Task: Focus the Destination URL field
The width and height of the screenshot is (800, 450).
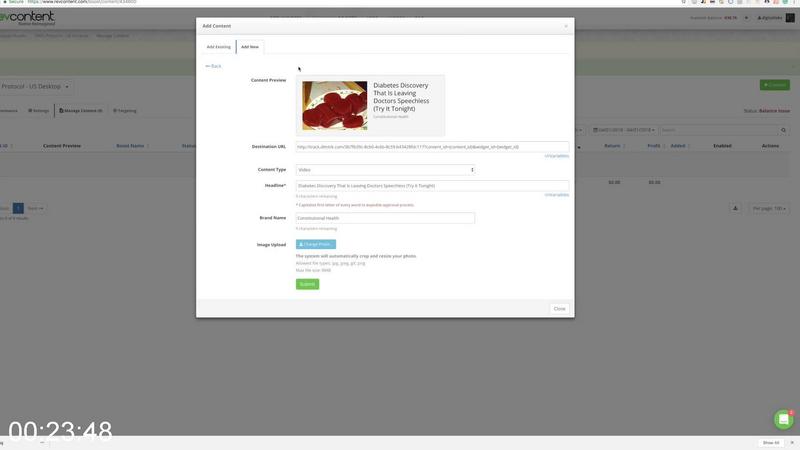Action: 432,147
